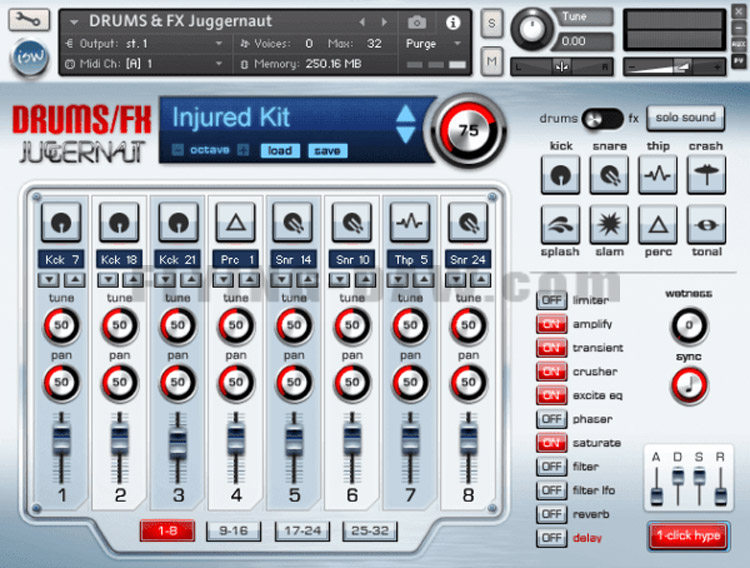Click channel 7 thip waveform pad

(410, 222)
